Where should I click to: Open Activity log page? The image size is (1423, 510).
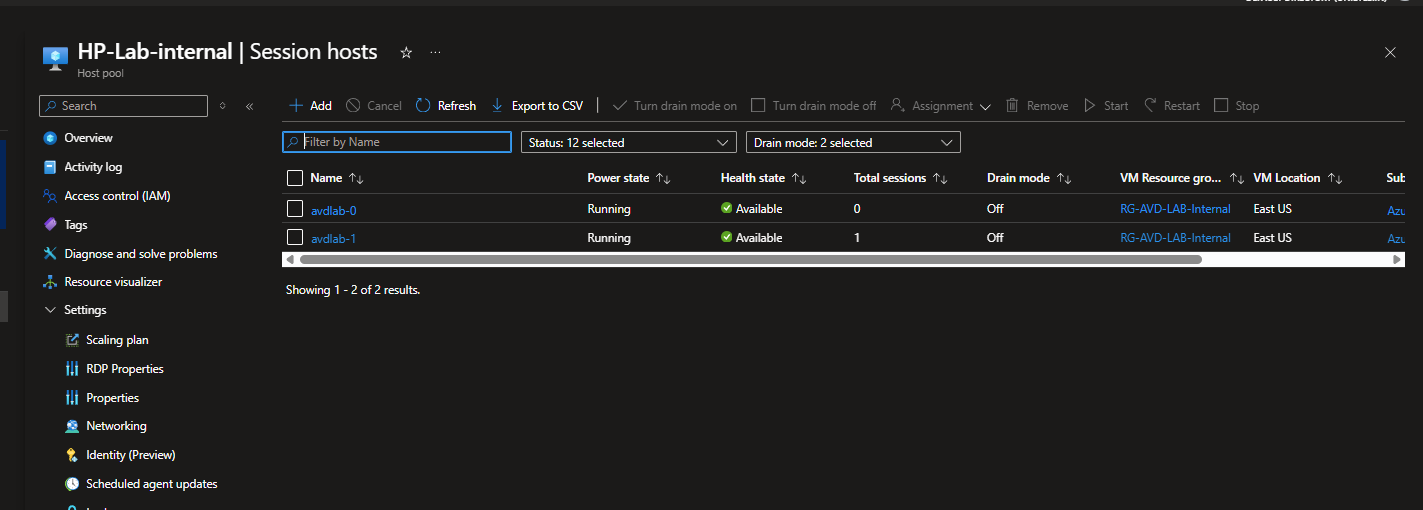pos(93,167)
